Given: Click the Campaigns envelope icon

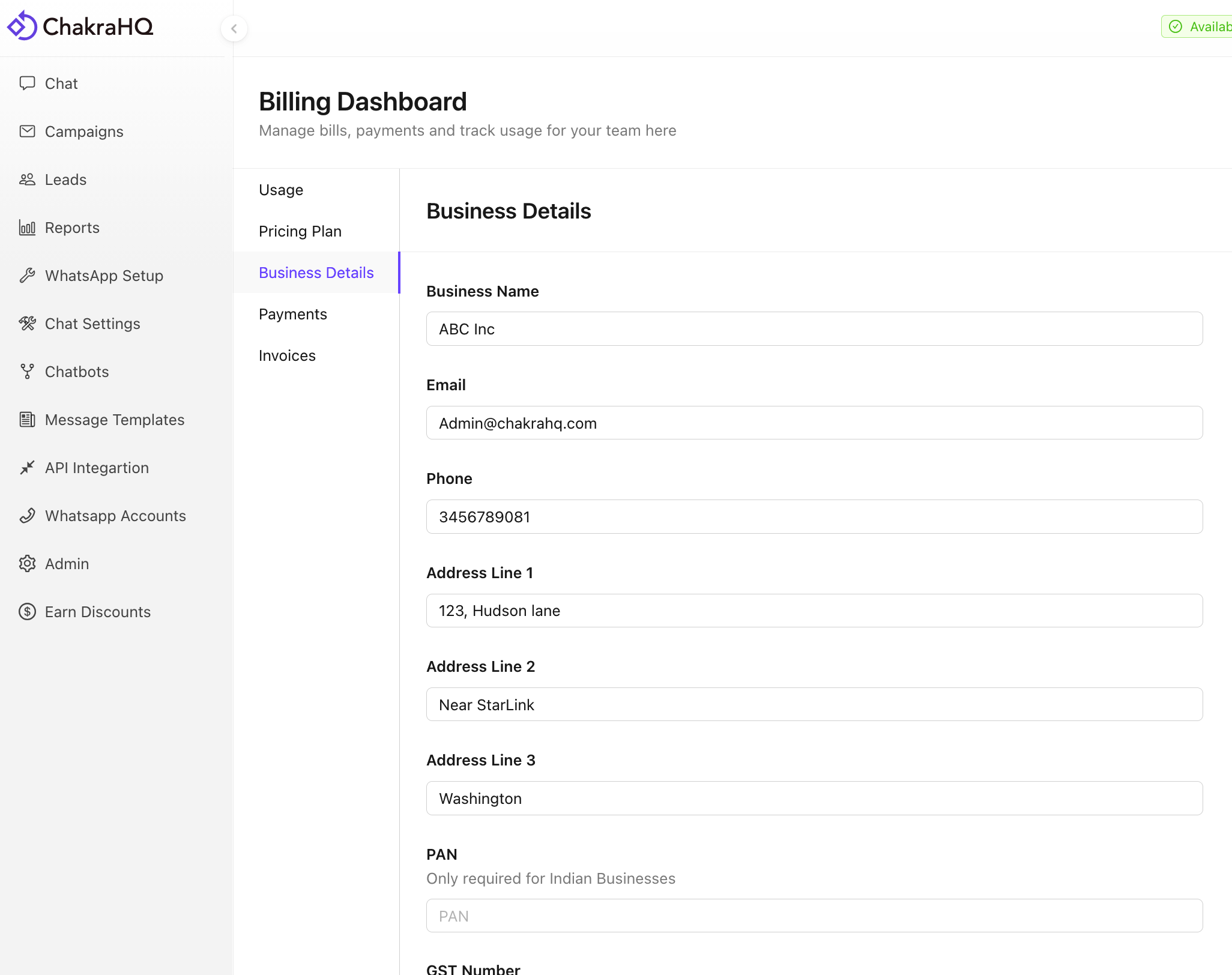Looking at the screenshot, I should click(x=27, y=131).
